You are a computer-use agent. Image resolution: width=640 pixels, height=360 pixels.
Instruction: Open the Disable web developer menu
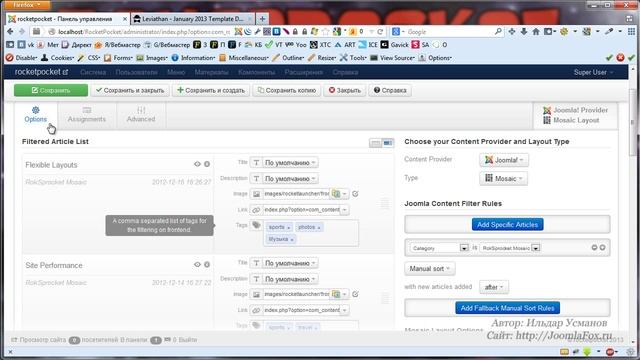[22, 58]
